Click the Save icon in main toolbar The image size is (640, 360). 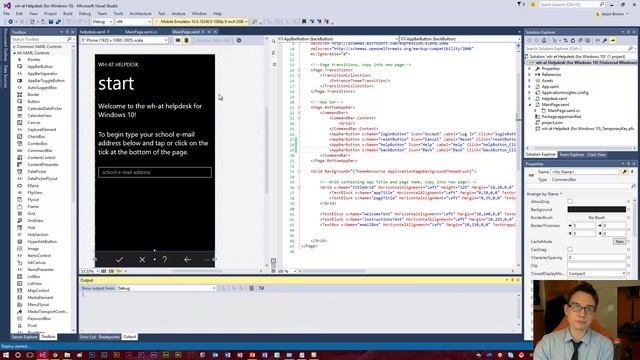coord(51,22)
